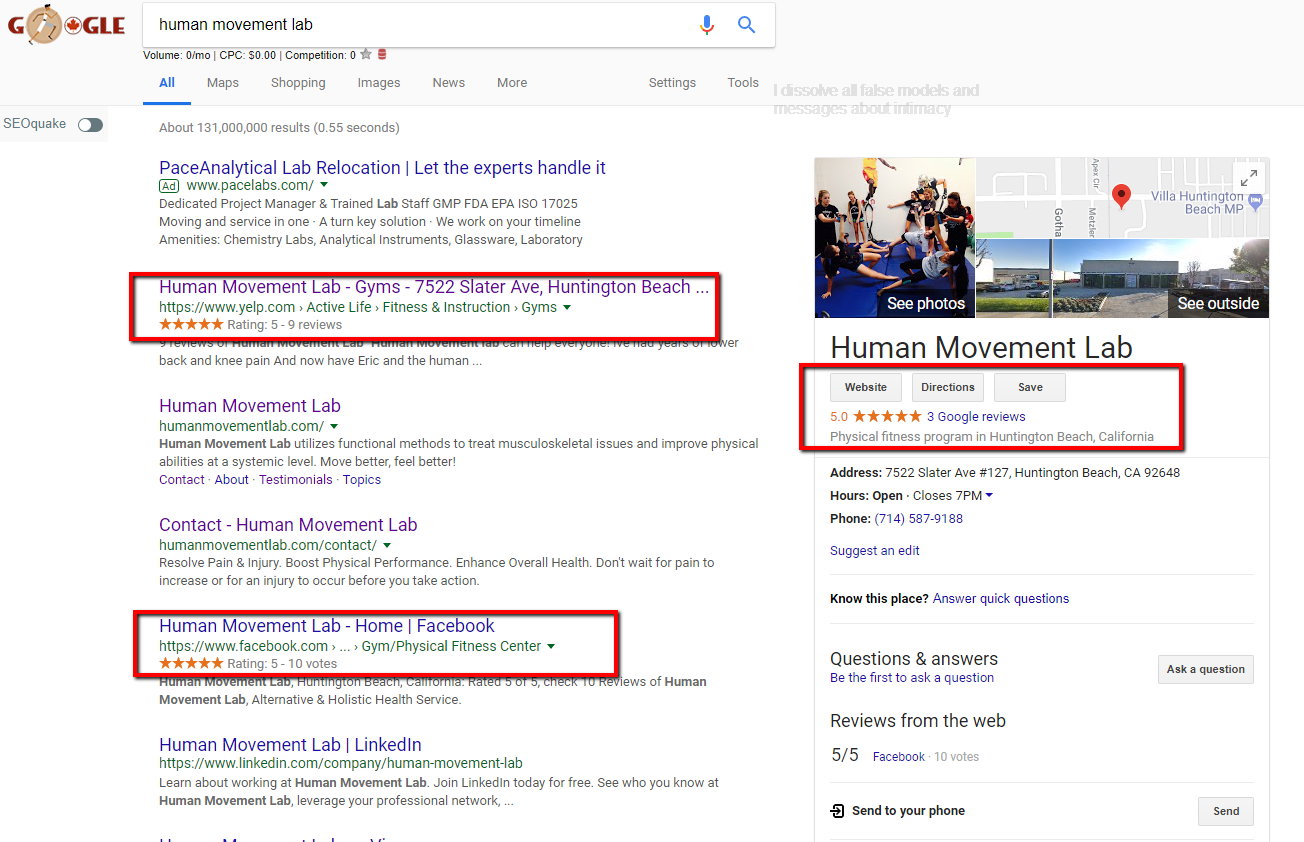
Task: Open search Settings
Action: (x=672, y=83)
